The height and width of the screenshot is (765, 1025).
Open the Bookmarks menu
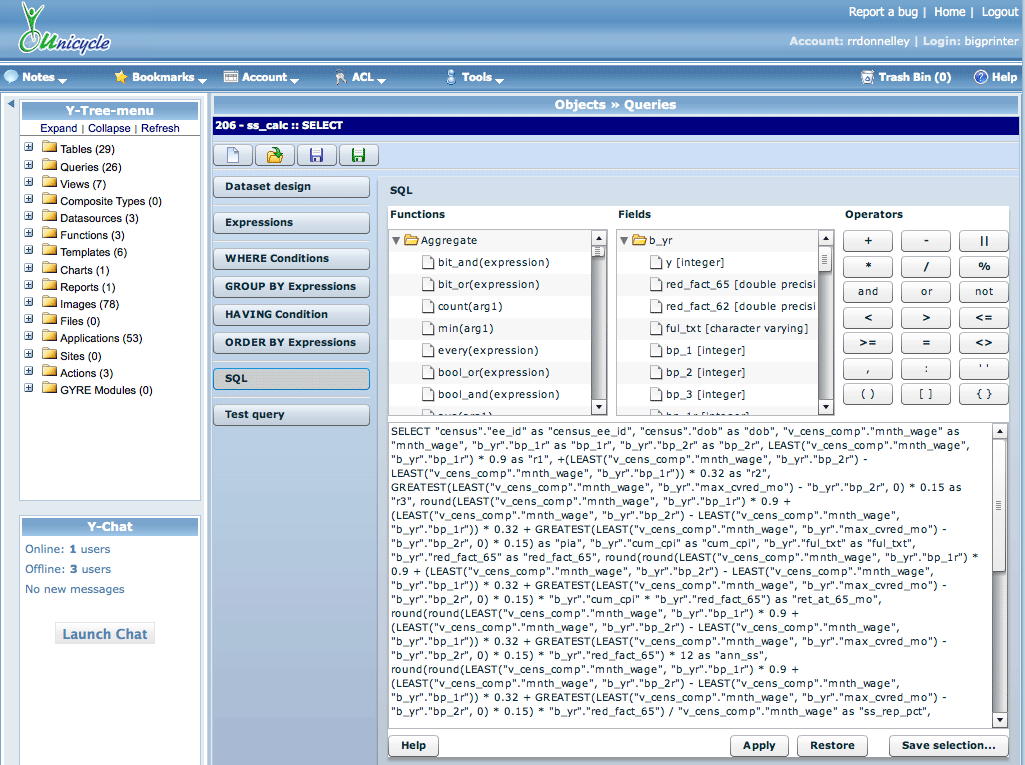tap(160, 77)
